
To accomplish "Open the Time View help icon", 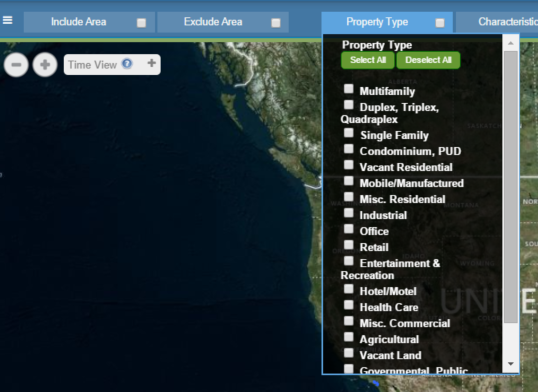I will pyautogui.click(x=127, y=64).
